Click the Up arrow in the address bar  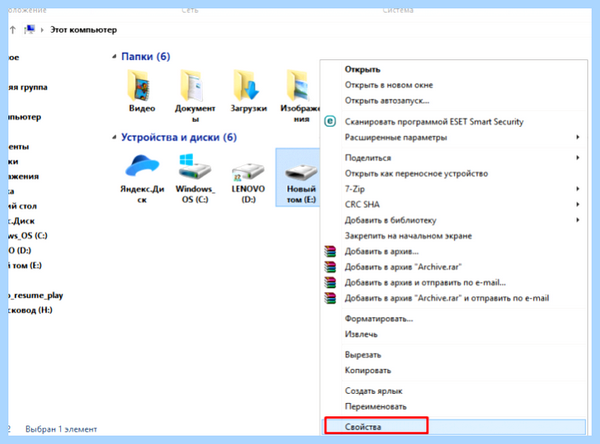pos(13,29)
